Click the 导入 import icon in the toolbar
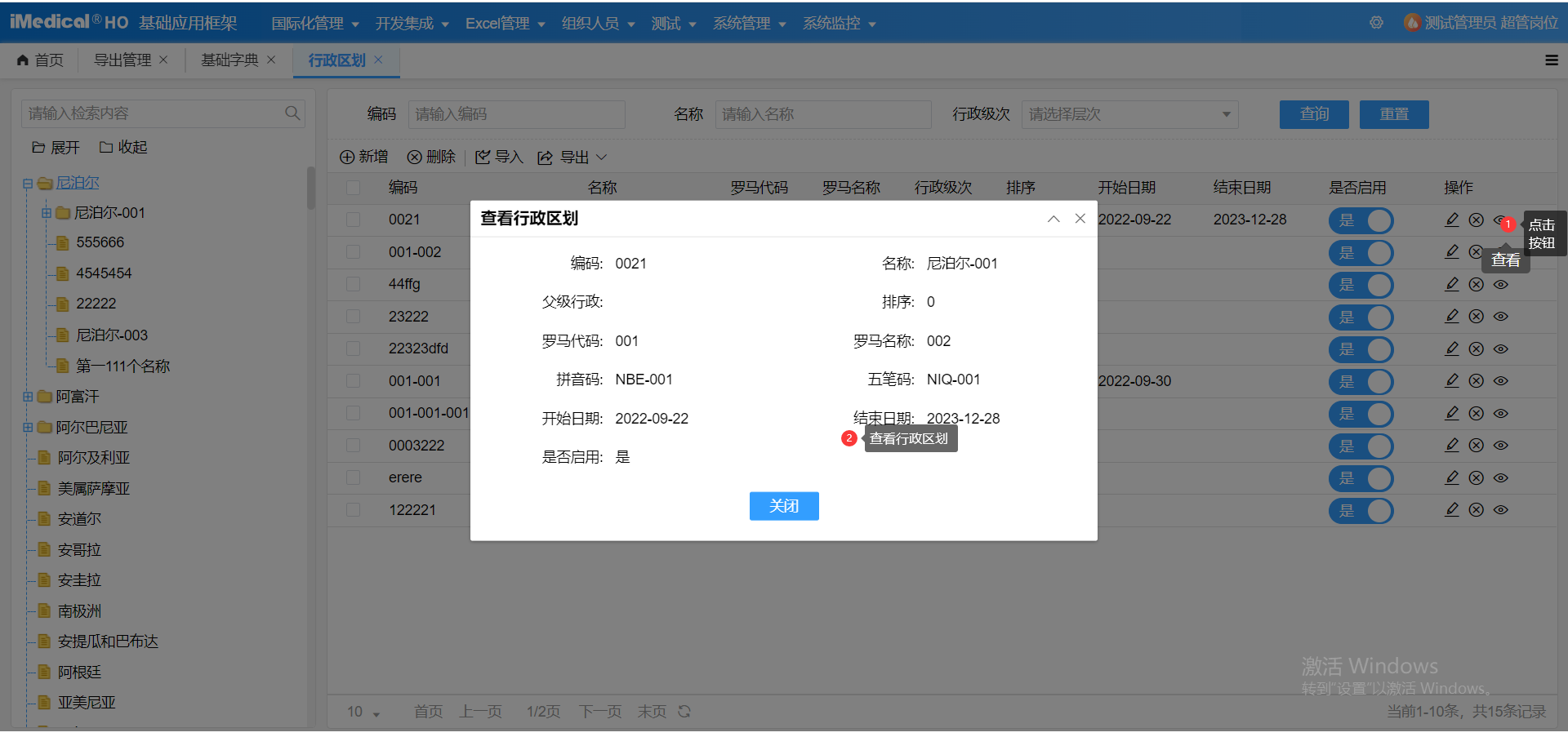 483,157
